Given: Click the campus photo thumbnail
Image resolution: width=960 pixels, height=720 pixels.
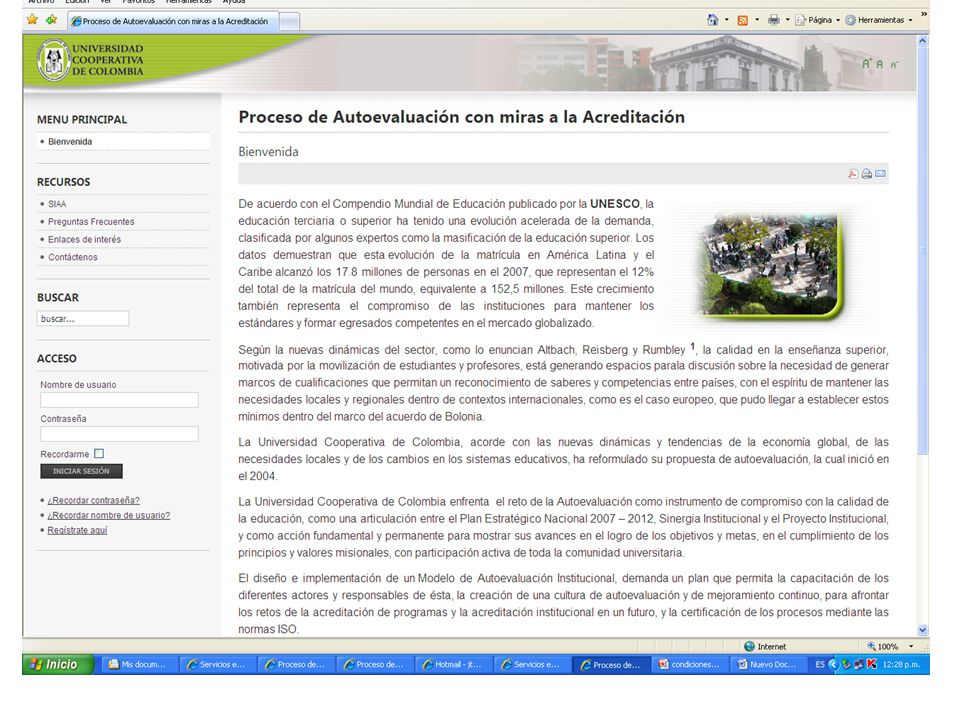Looking at the screenshot, I should click(770, 265).
